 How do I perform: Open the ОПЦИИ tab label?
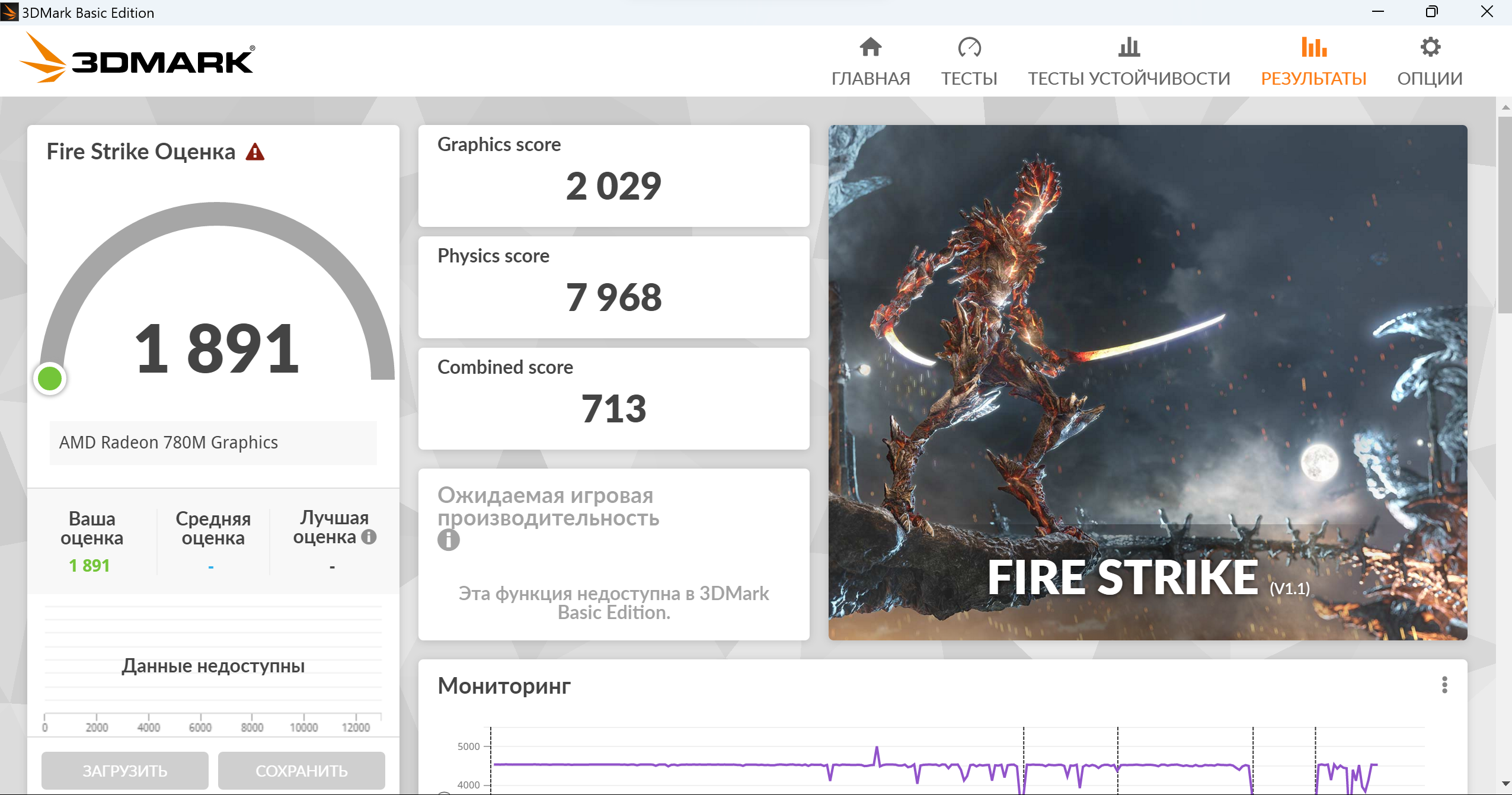click(1430, 78)
